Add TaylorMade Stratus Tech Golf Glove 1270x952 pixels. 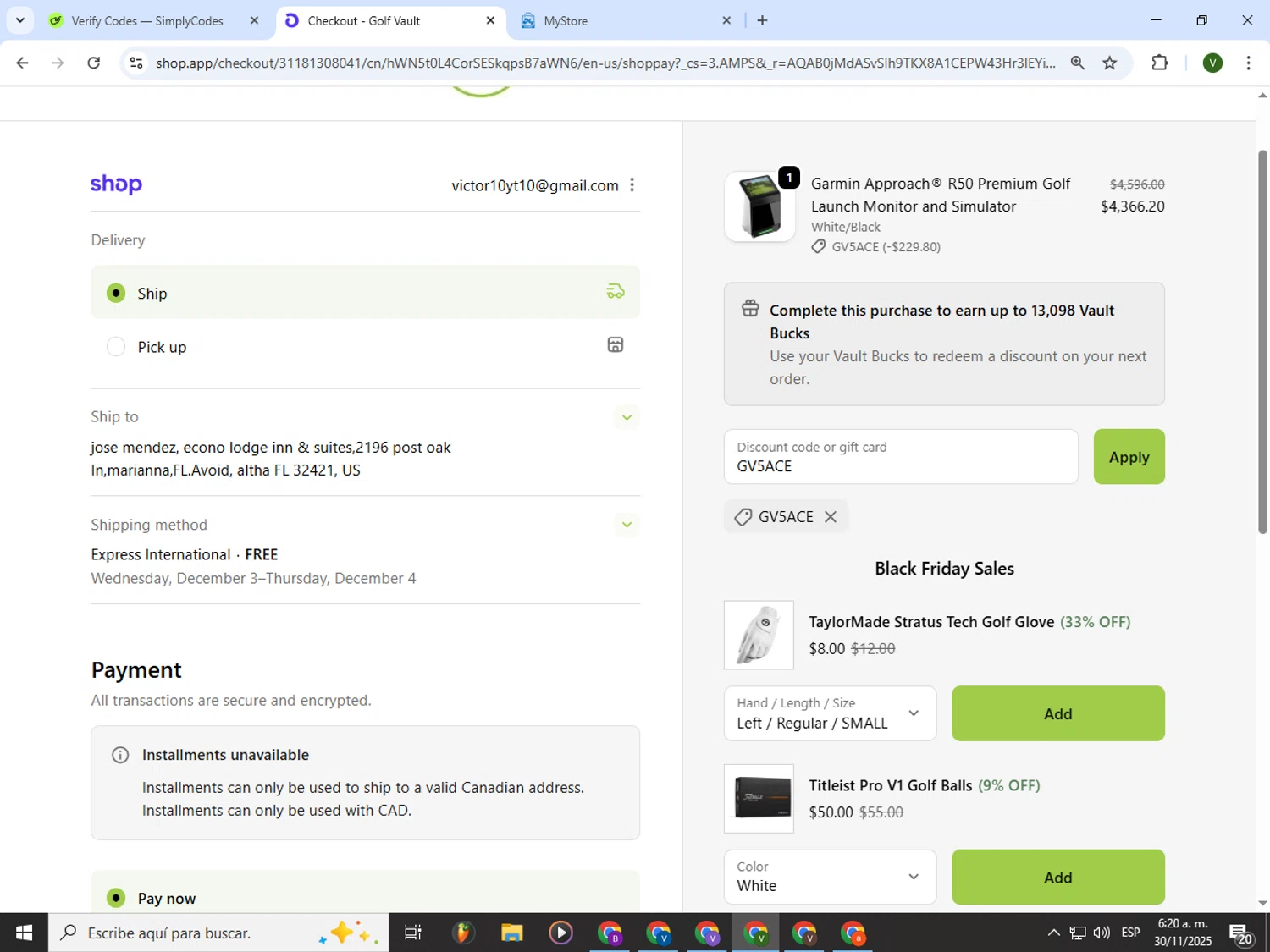(x=1057, y=713)
